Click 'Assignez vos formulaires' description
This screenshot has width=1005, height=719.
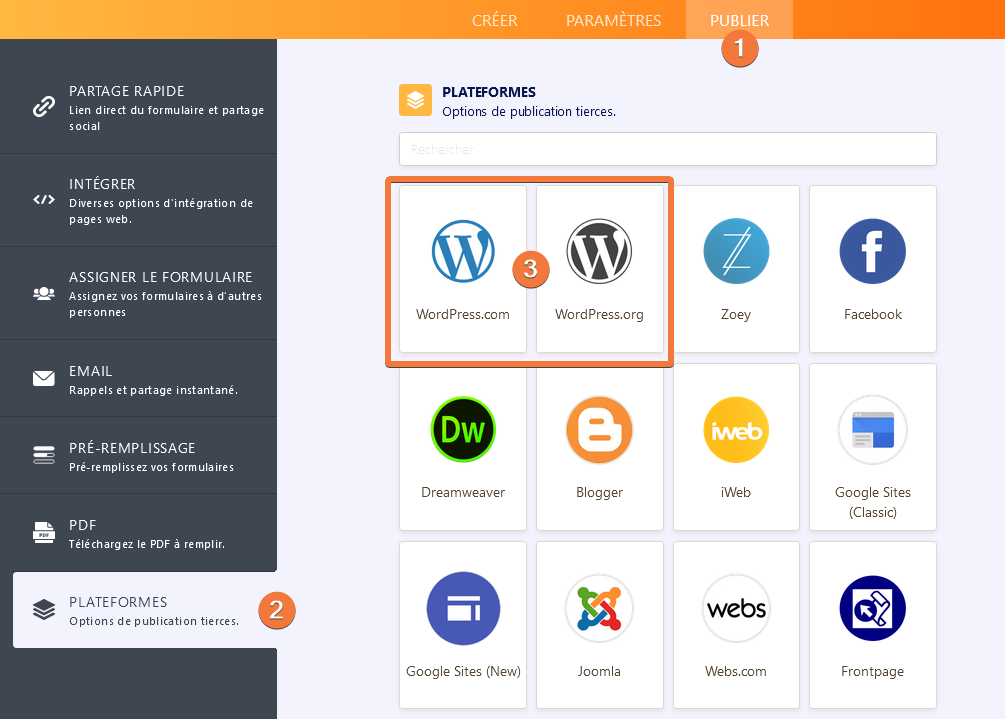[165, 304]
